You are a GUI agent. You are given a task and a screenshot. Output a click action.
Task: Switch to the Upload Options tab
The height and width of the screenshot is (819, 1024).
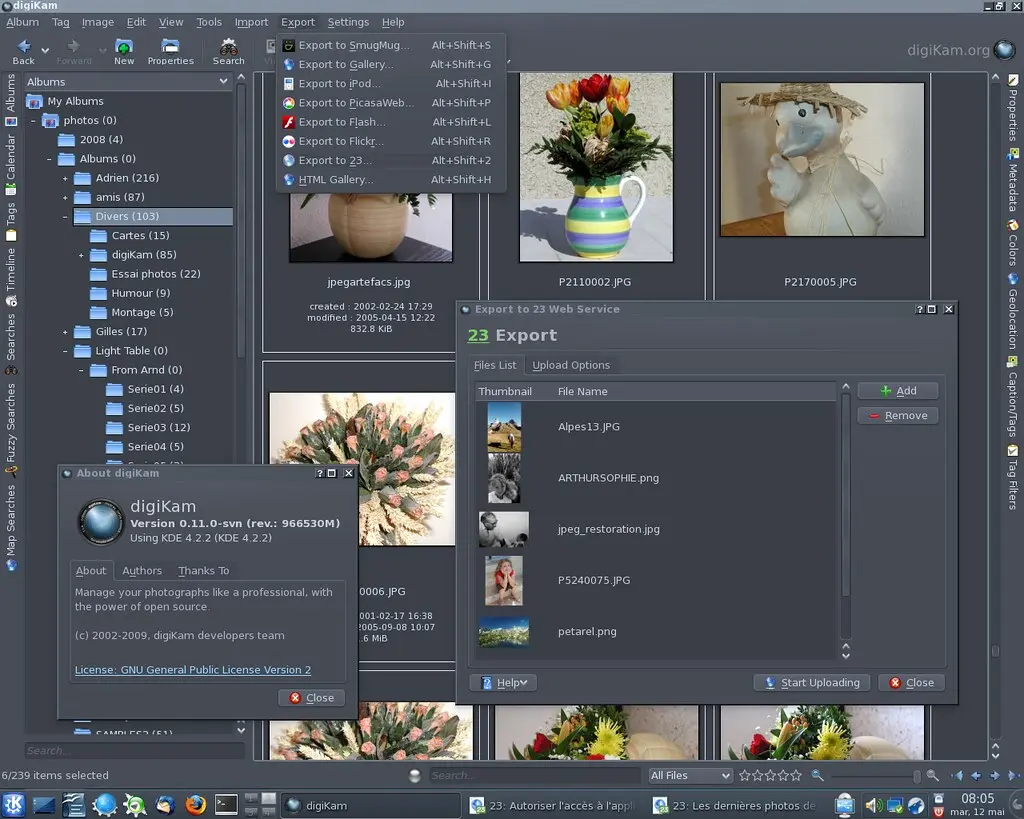pyautogui.click(x=571, y=365)
